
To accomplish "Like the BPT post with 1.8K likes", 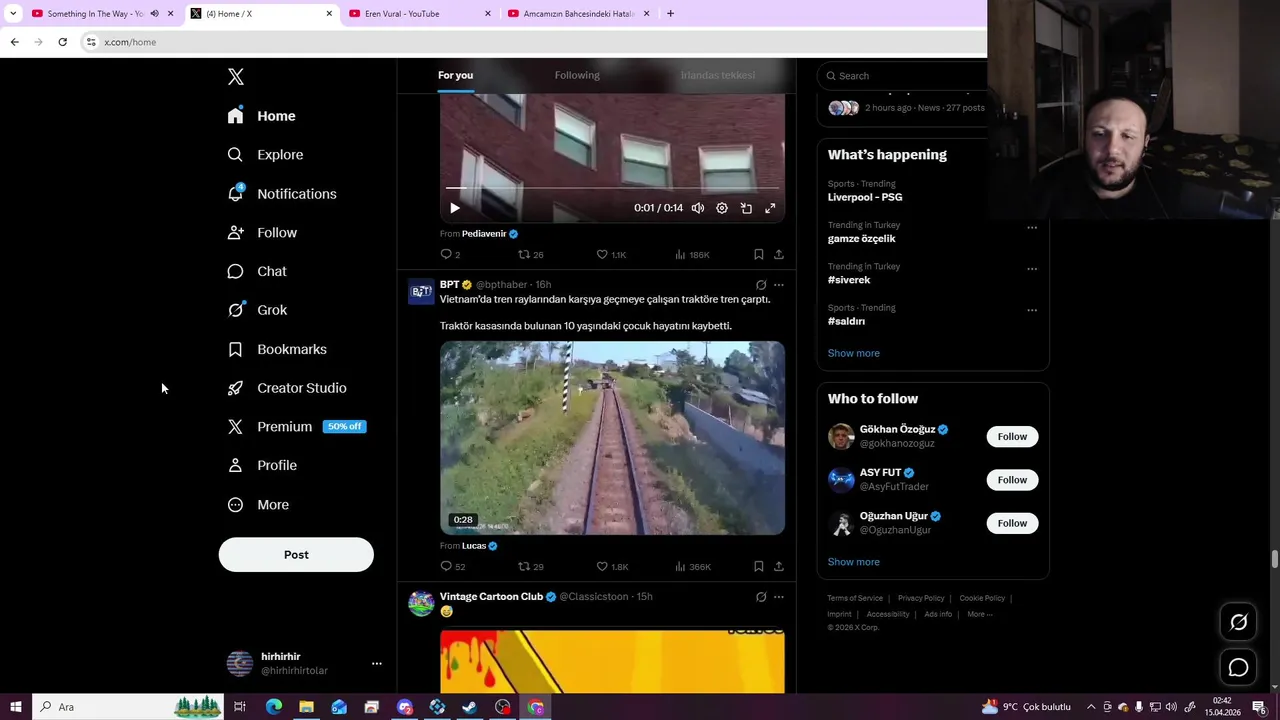I will click(x=612, y=567).
